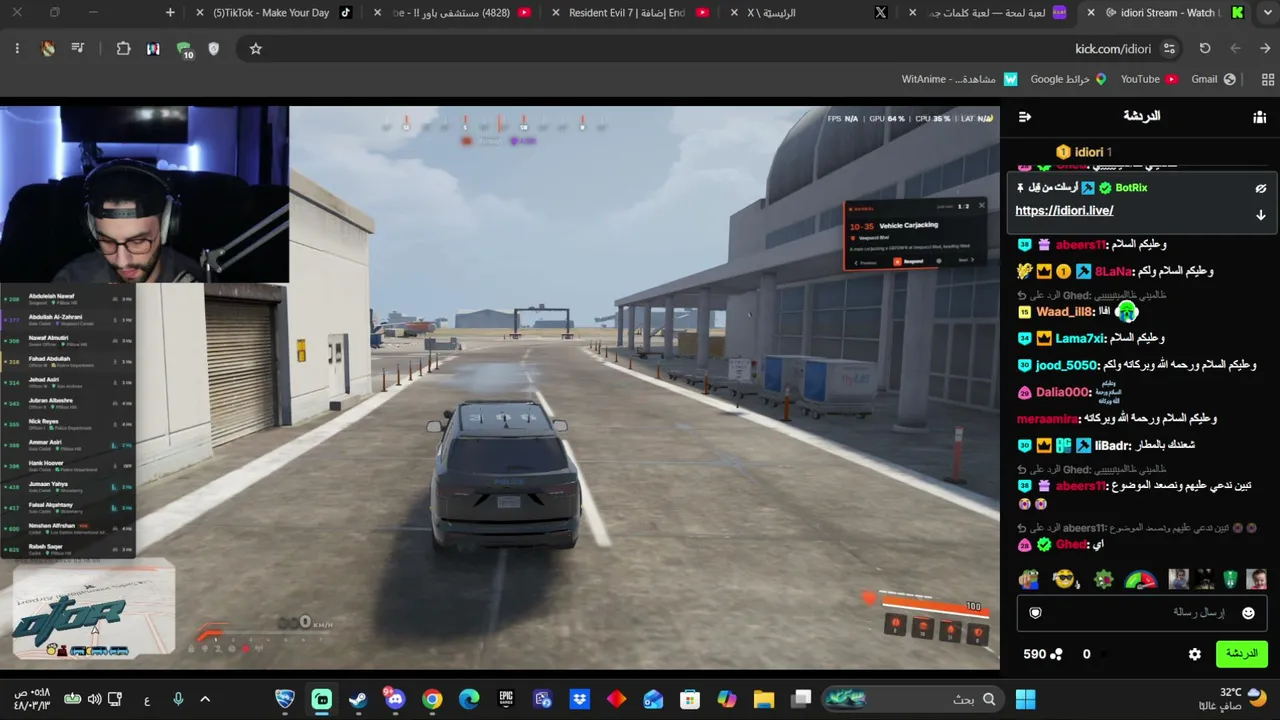Image resolution: width=1280 pixels, height=720 pixels.
Task: Launch Epic Games from taskbar
Action: click(506, 699)
